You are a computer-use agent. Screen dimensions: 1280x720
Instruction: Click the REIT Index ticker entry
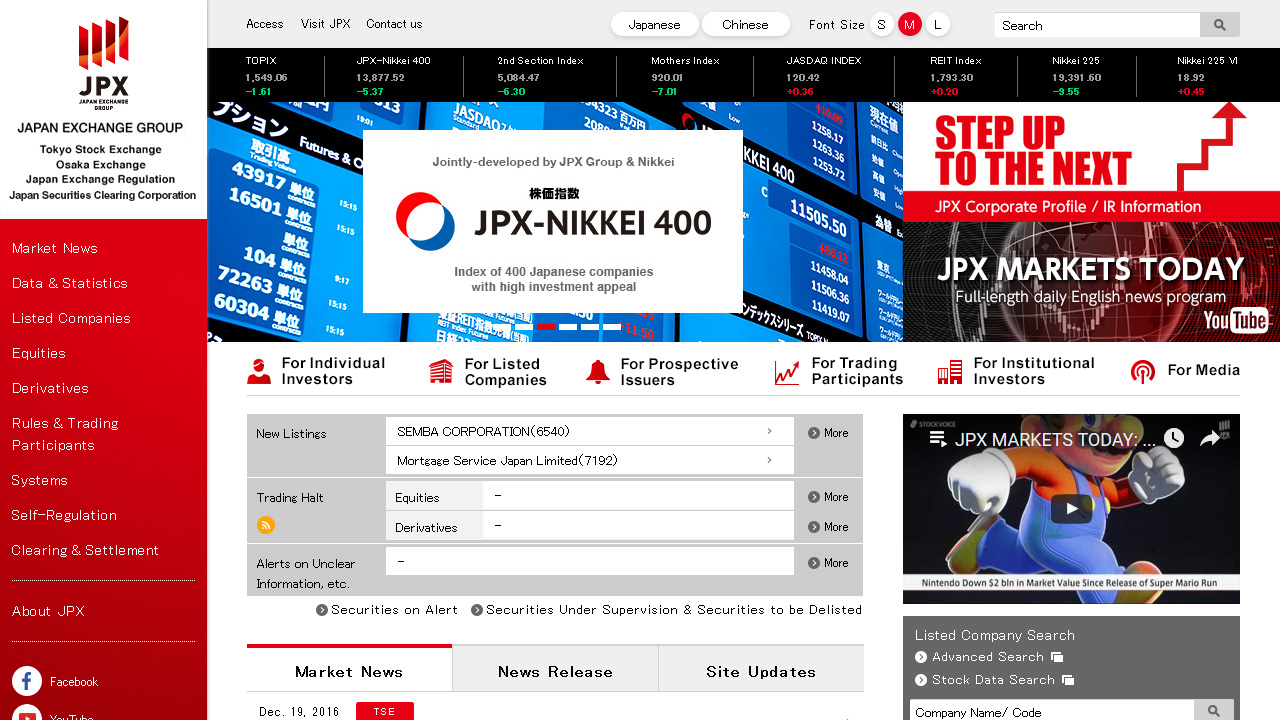(956, 76)
